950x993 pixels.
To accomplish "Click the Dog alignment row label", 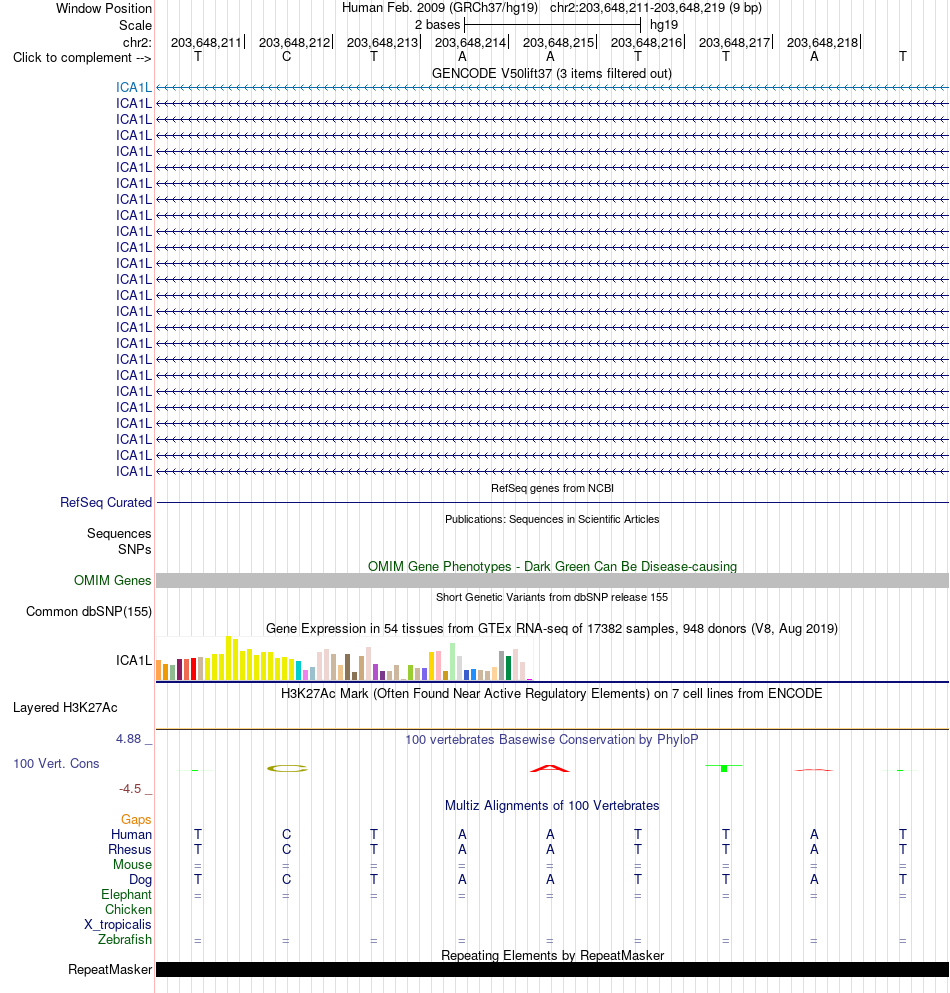I will 141,880.
